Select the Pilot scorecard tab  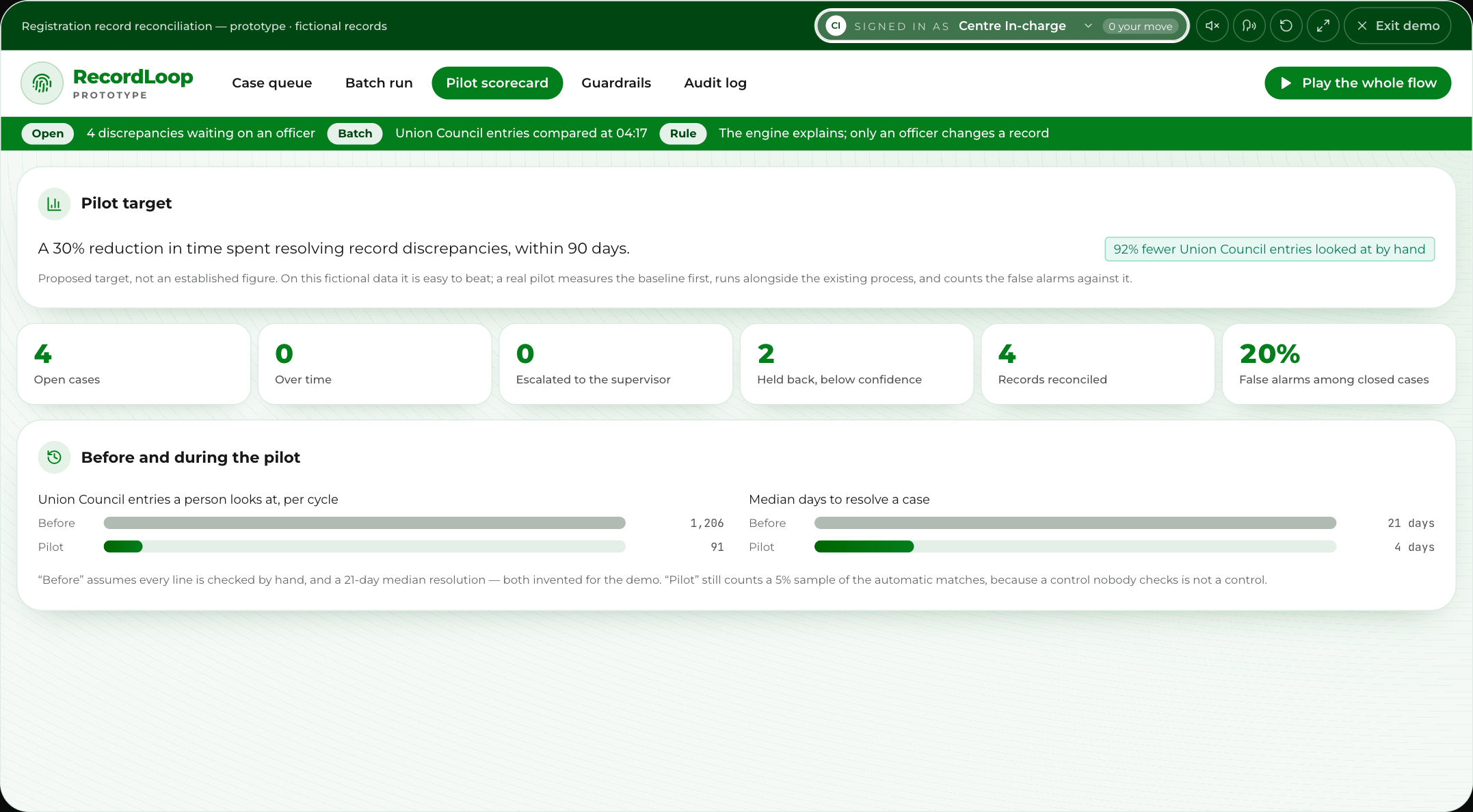pos(497,83)
